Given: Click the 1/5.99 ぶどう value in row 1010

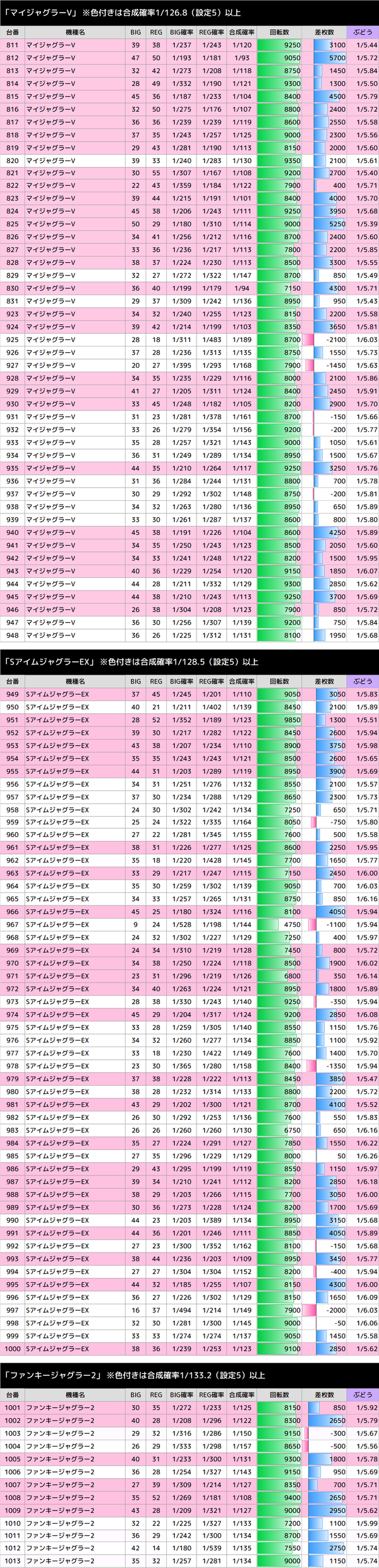Looking at the screenshot, I should [x=366, y=1523].
